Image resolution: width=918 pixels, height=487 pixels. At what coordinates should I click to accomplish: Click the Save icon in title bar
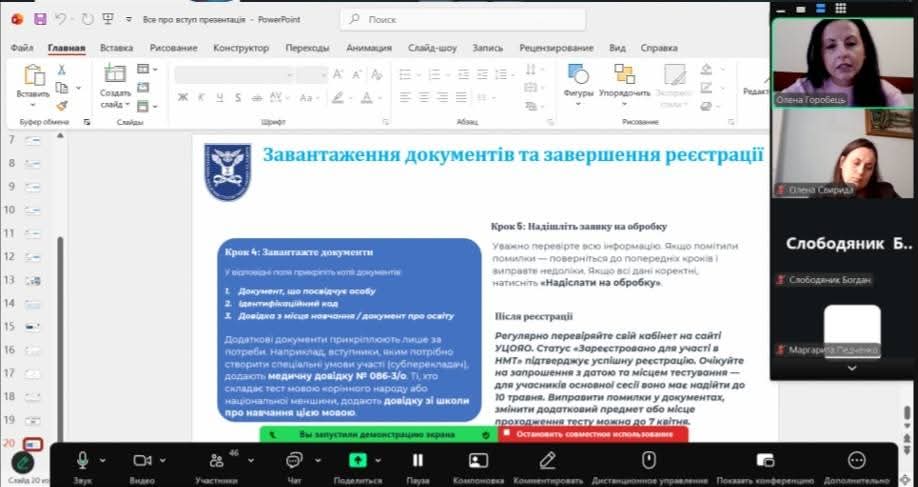pos(40,19)
